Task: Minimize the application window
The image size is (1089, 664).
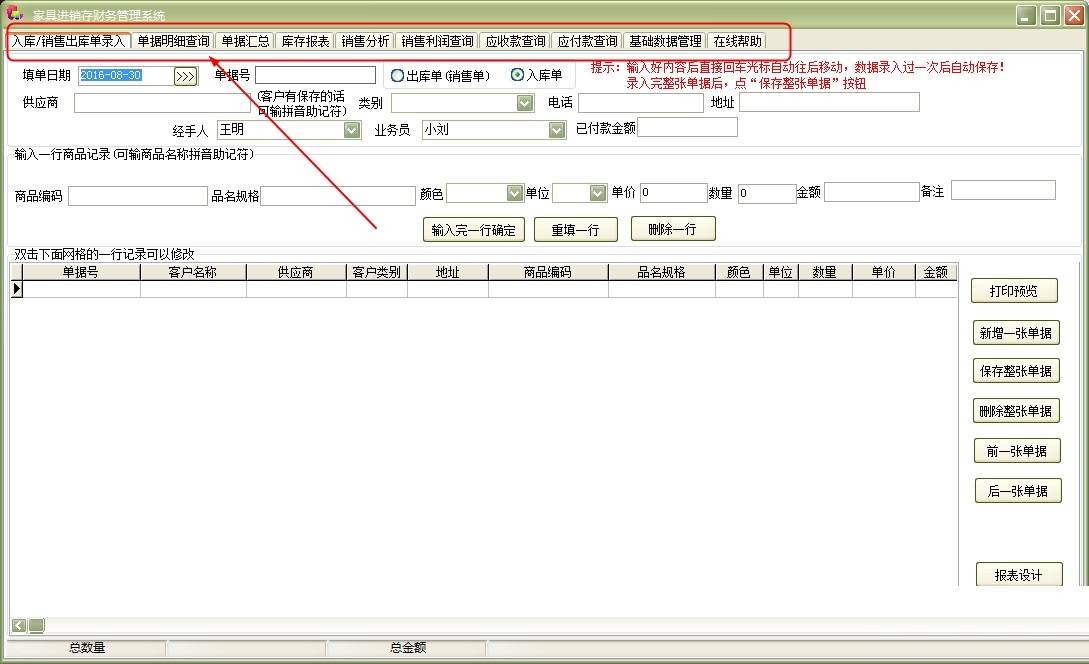Action: click(1026, 15)
